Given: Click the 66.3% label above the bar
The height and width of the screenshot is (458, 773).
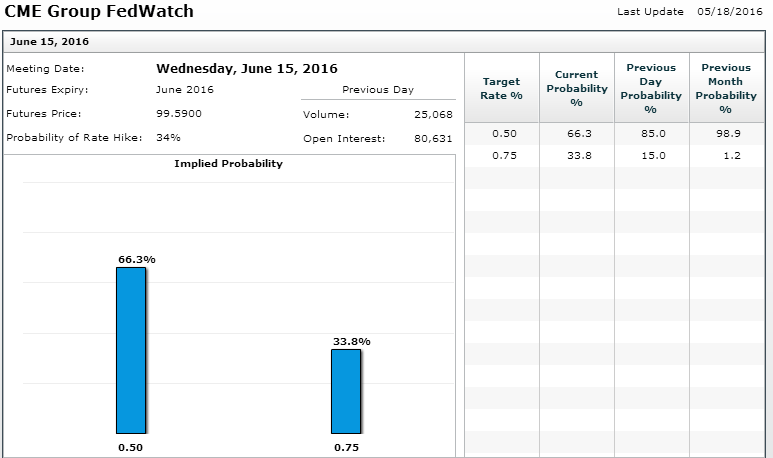Looking at the screenshot, I should point(137,259).
